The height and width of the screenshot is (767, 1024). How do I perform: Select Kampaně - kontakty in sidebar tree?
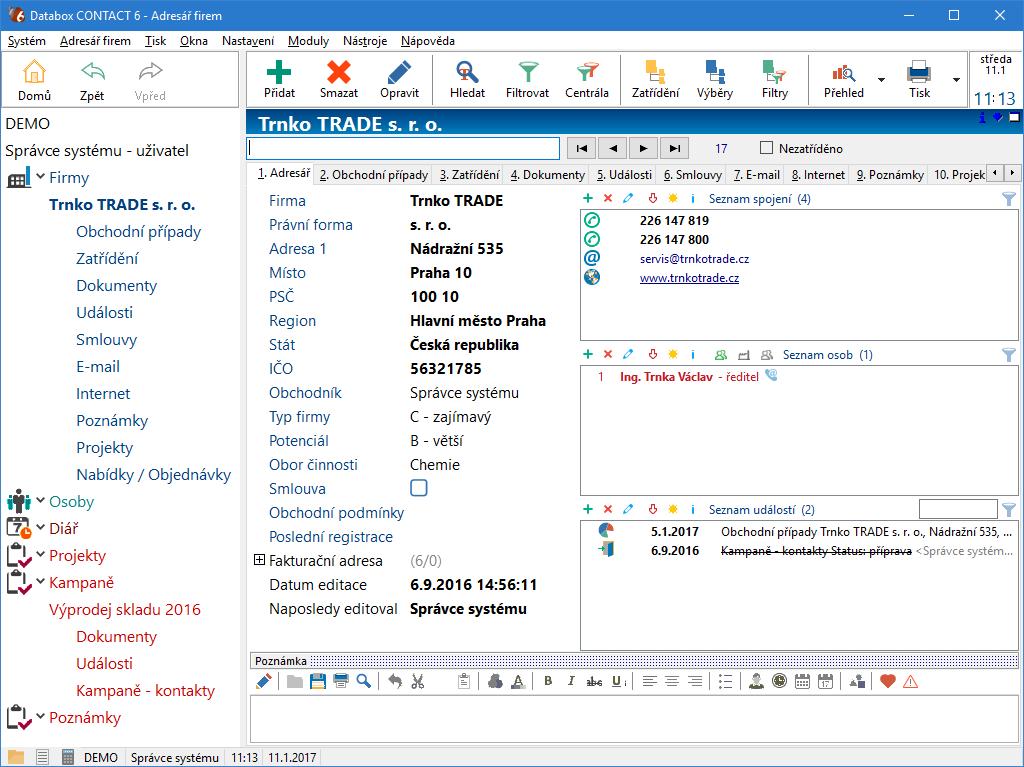(x=145, y=690)
